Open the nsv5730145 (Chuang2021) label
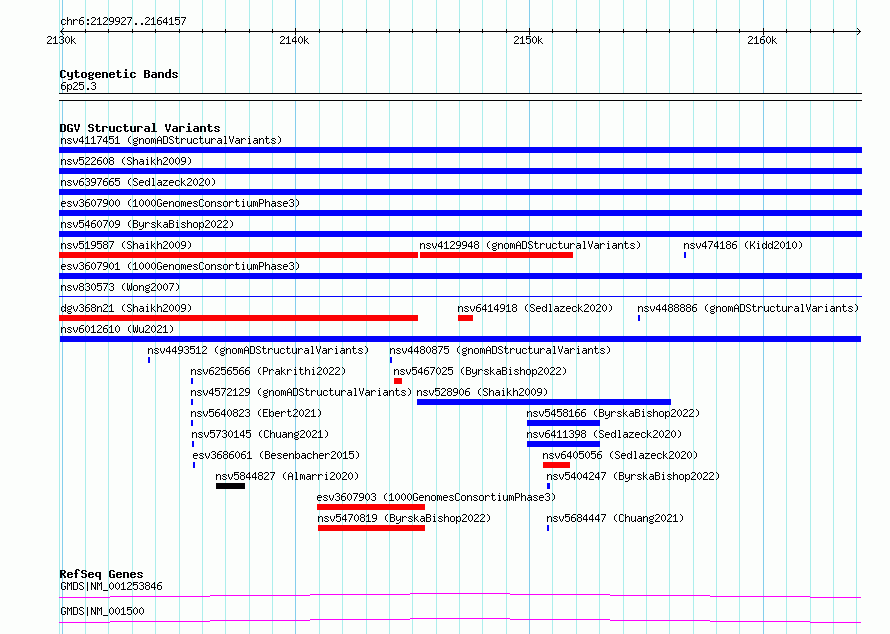 (x=260, y=434)
